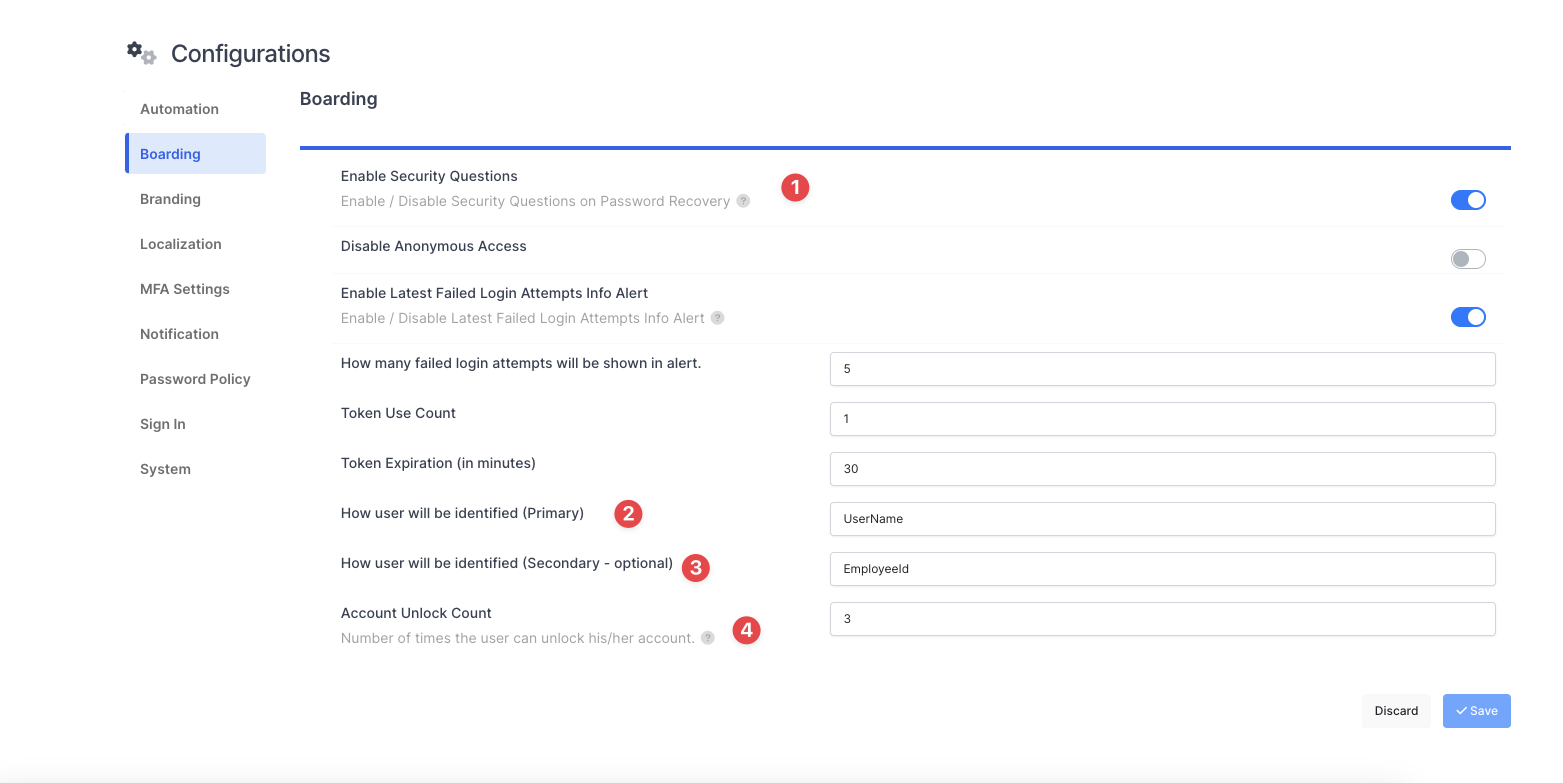Click the Discard button

[1396, 711]
